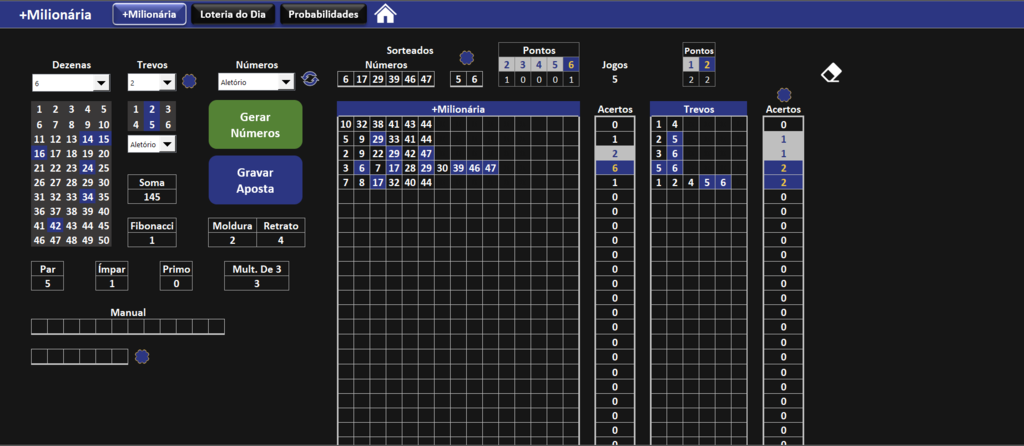
Task: Click the Moldura value 2
Action: point(232,240)
